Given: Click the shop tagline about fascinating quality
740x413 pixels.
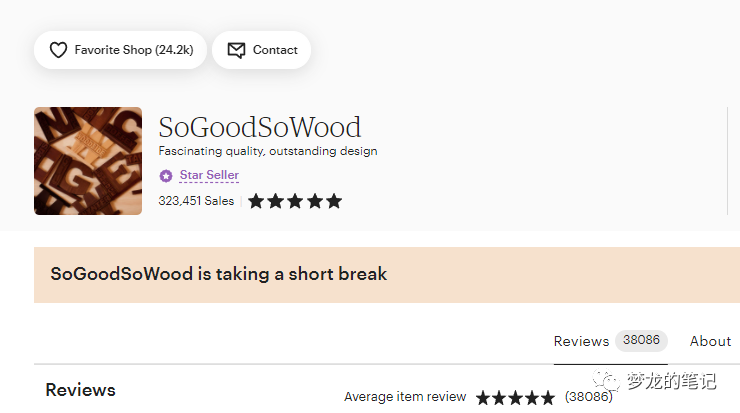Looking at the screenshot, I should coord(268,151).
